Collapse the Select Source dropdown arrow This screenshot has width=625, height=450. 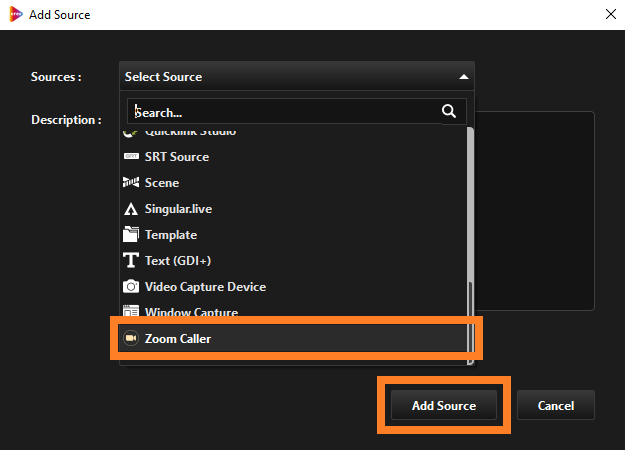(464, 77)
